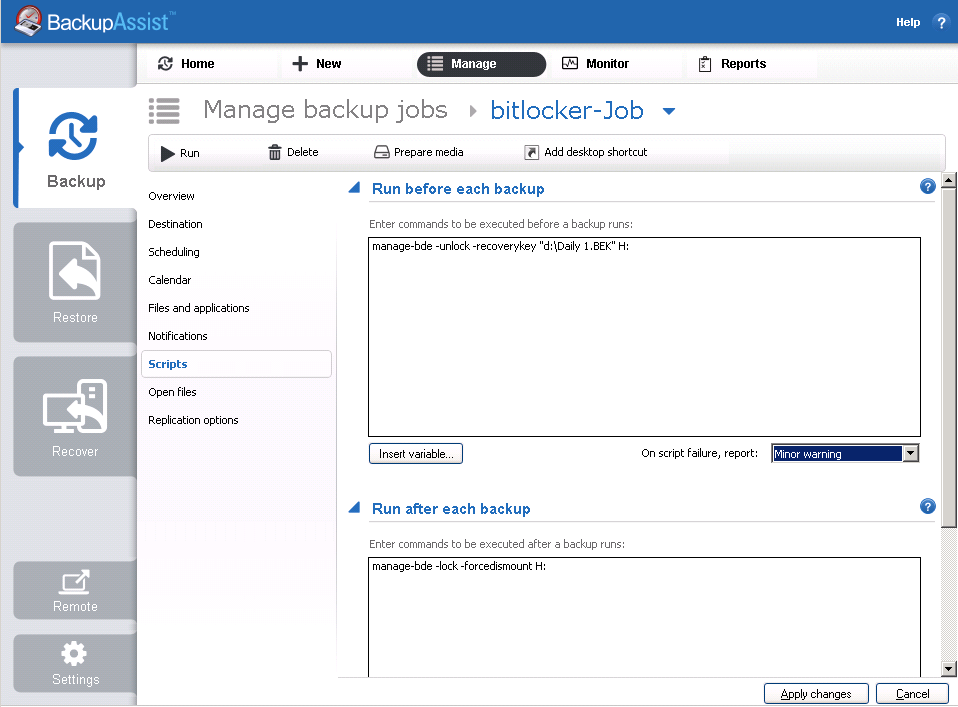The height and width of the screenshot is (707, 958).
Task: Open the Settings gear section
Action: (75, 663)
